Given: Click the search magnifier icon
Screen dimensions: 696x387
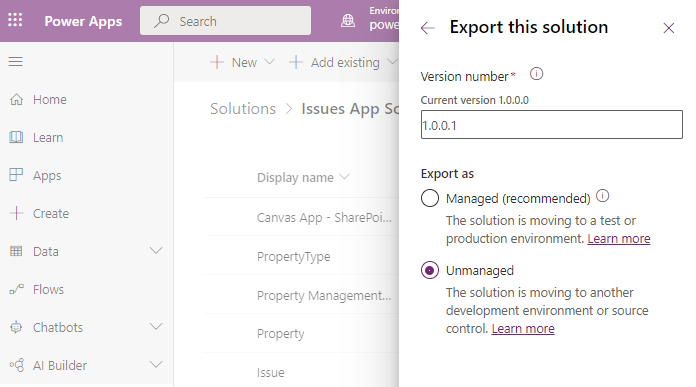Looking at the screenshot, I should tap(162, 20).
